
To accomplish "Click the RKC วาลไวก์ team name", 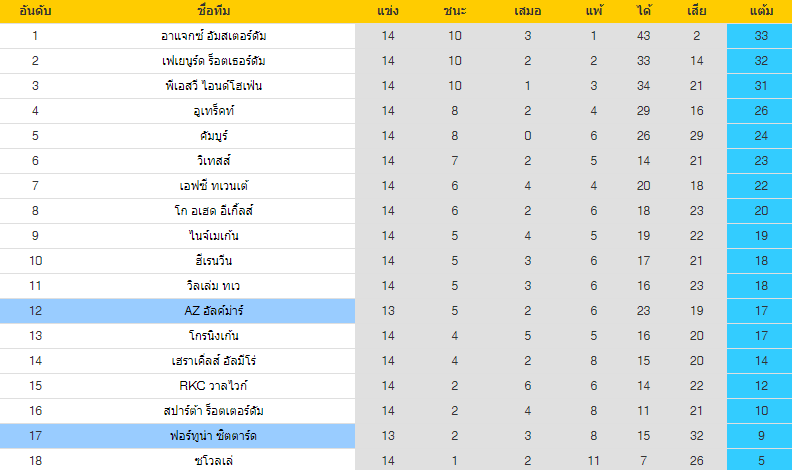I will [213, 386].
